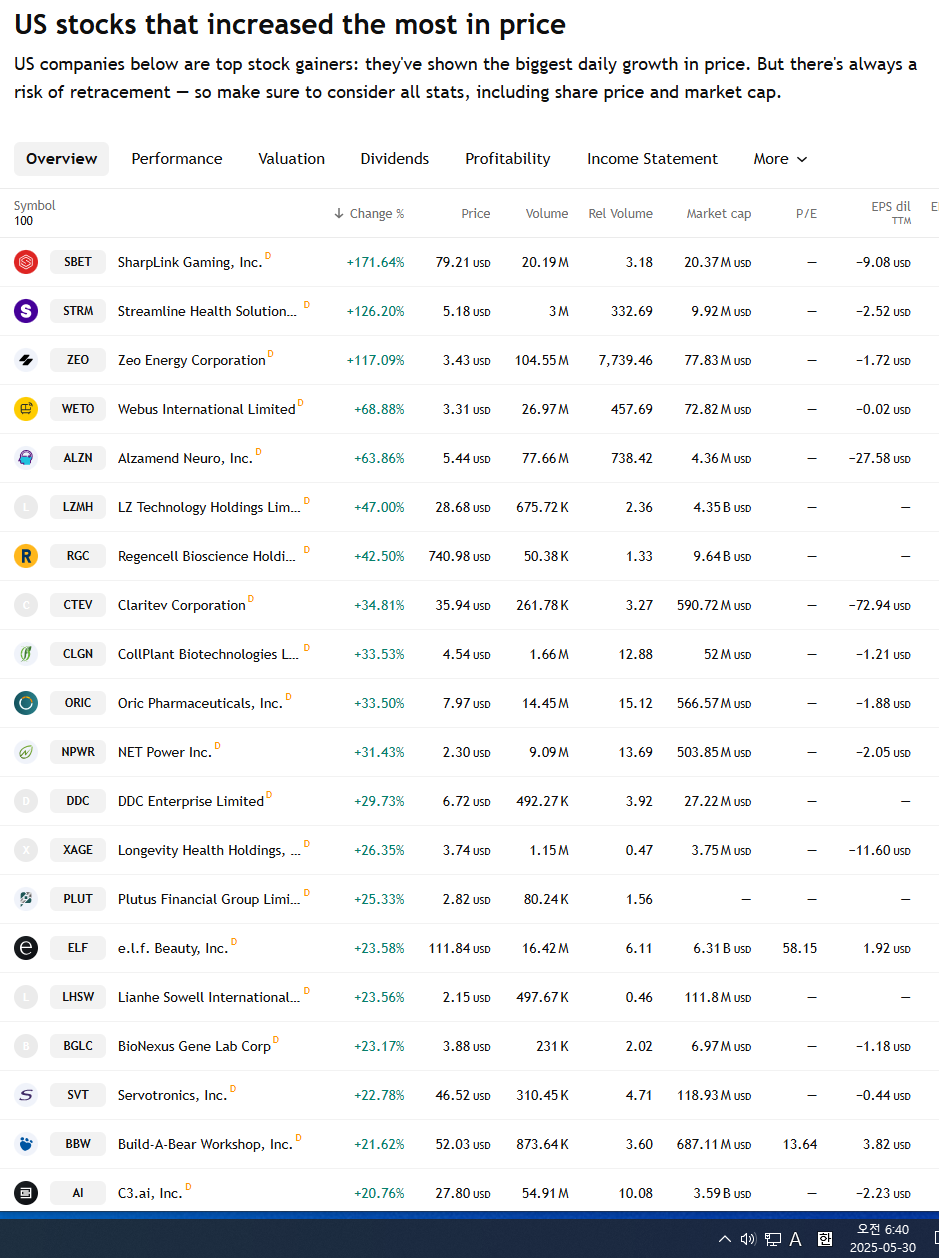Open the taskbar network icon

[x=773, y=1239]
